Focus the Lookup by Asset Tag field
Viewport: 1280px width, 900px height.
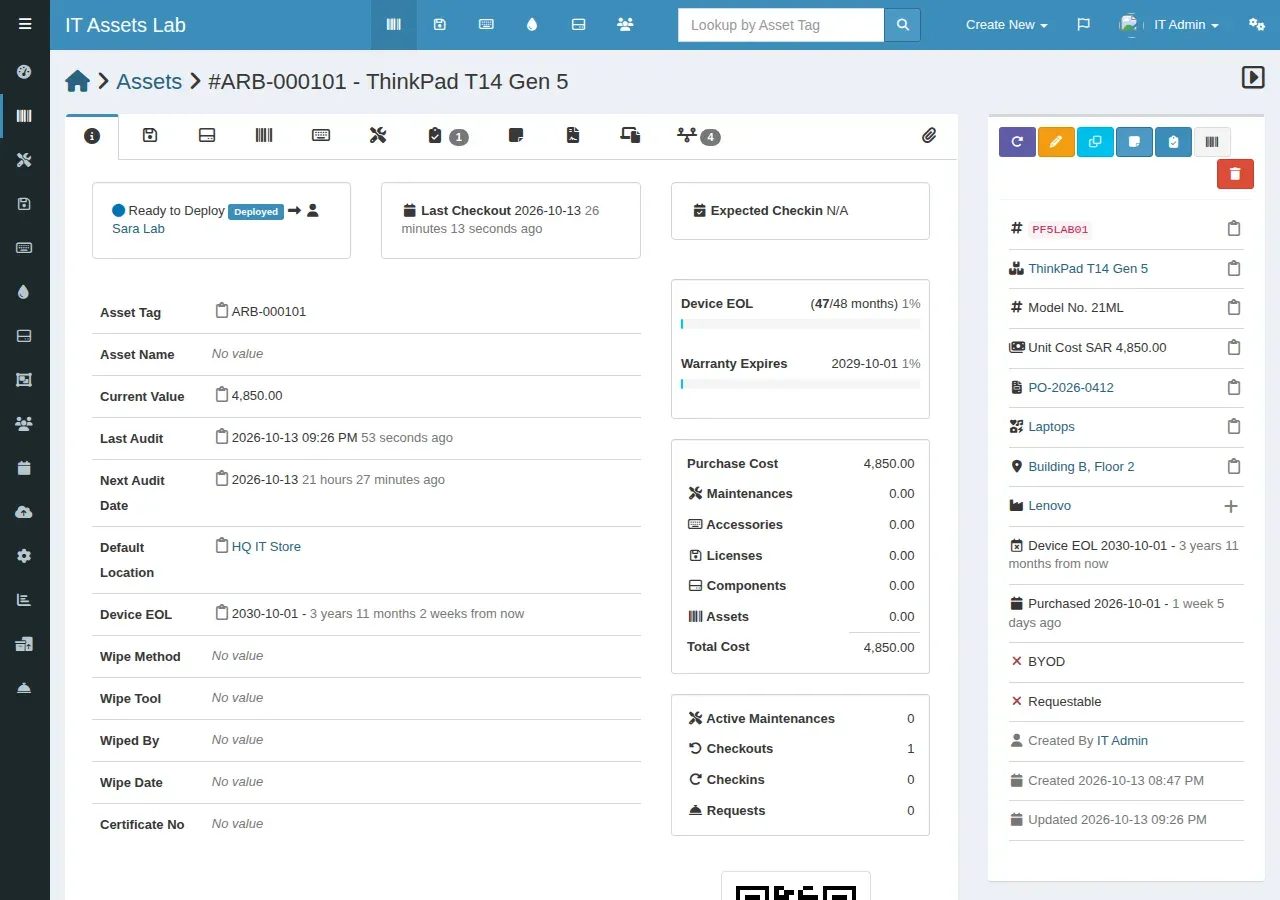[x=781, y=25]
